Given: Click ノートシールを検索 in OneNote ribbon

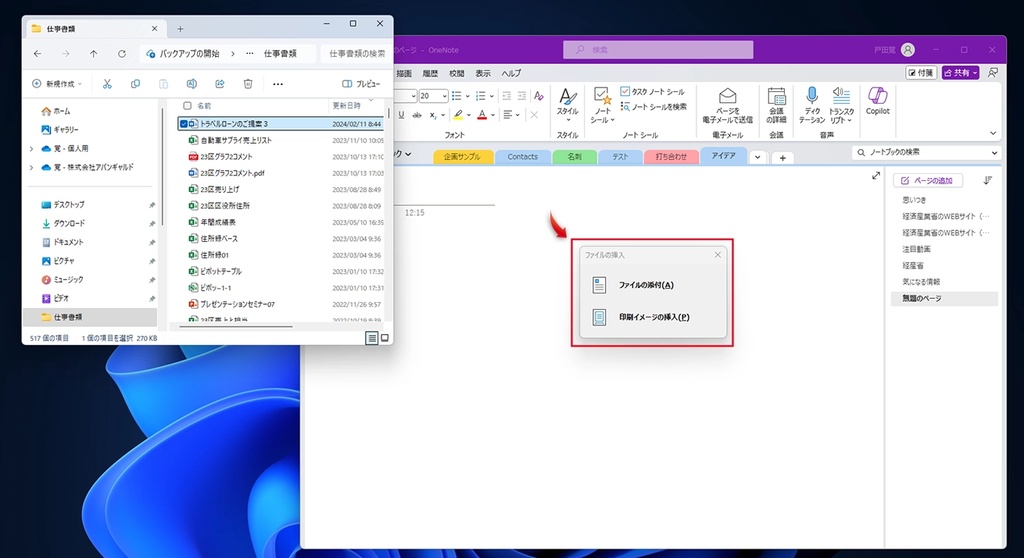Looking at the screenshot, I should (653, 107).
